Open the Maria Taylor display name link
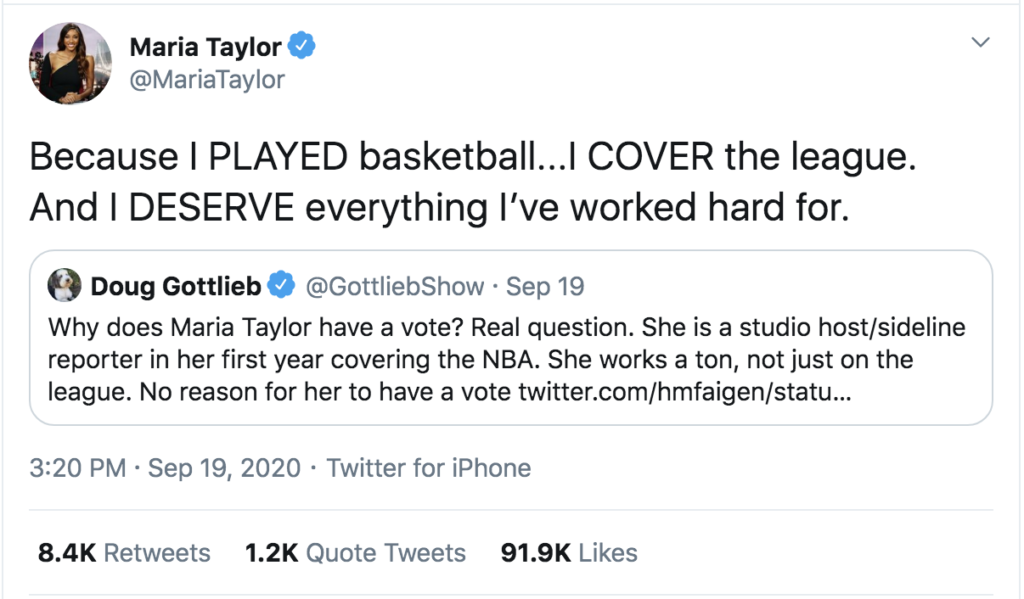1024x599 pixels. pyautogui.click(x=206, y=47)
